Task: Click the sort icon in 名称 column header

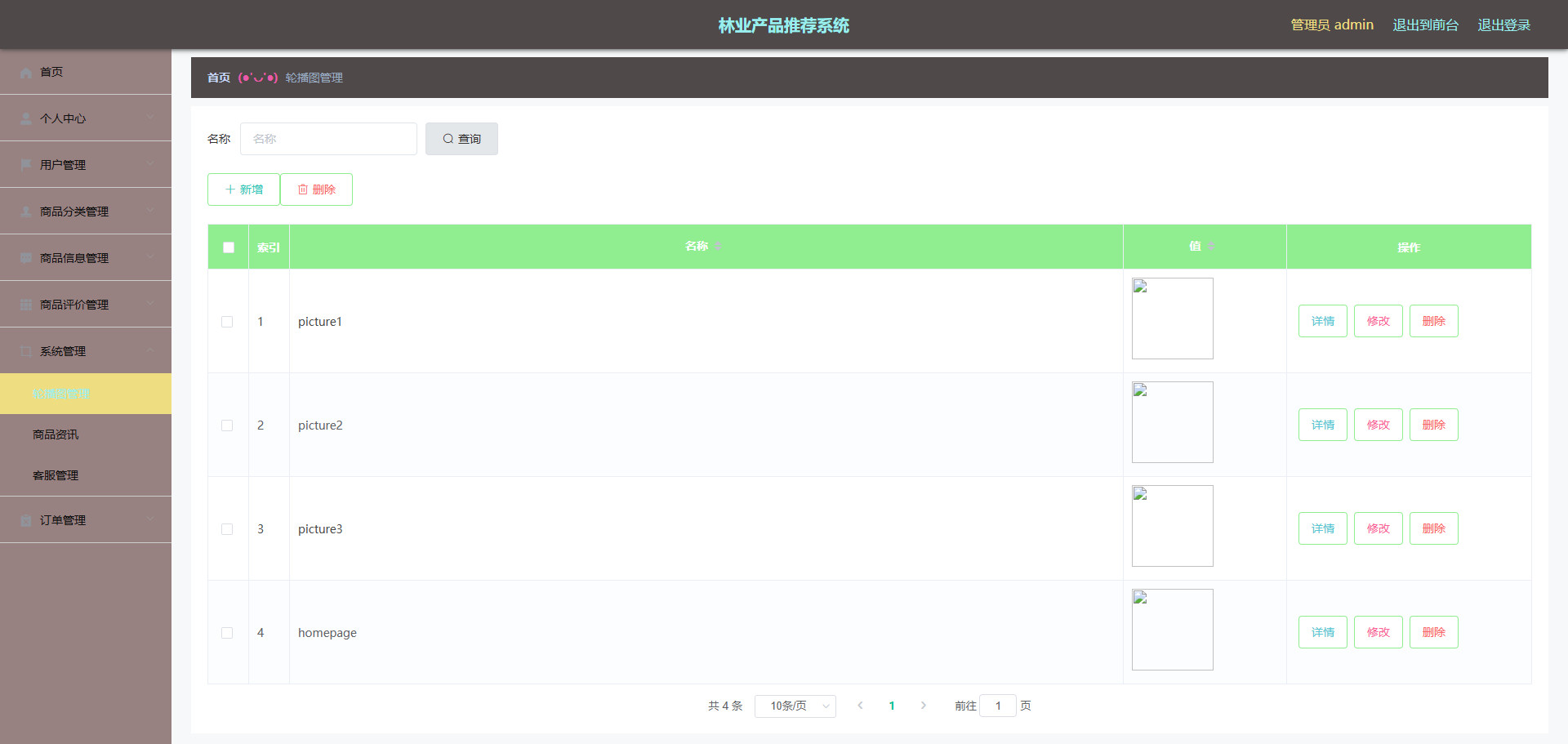Action: (718, 247)
